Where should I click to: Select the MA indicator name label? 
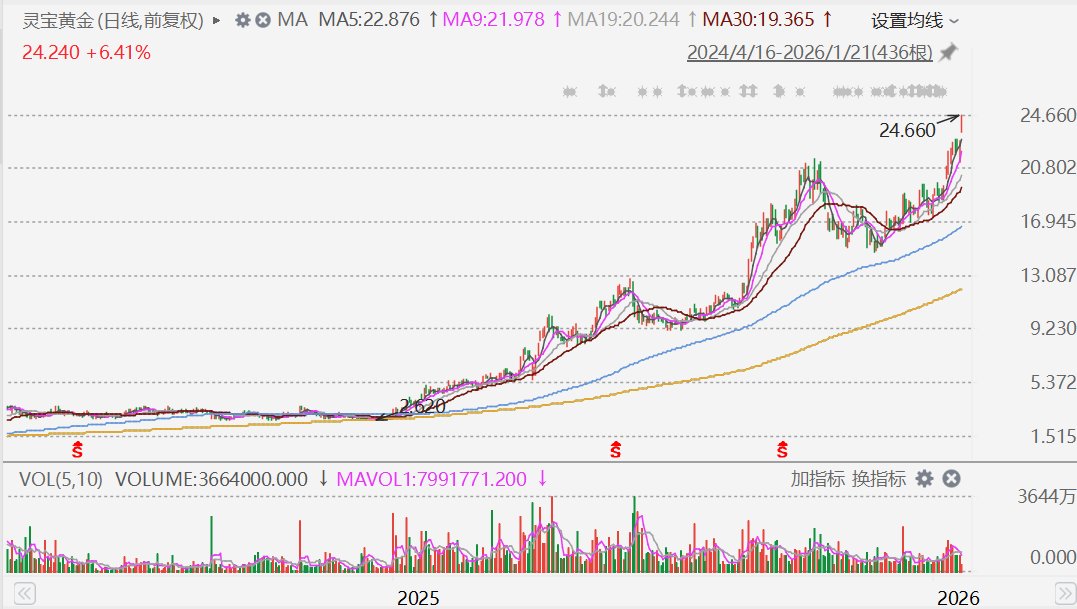(x=293, y=20)
